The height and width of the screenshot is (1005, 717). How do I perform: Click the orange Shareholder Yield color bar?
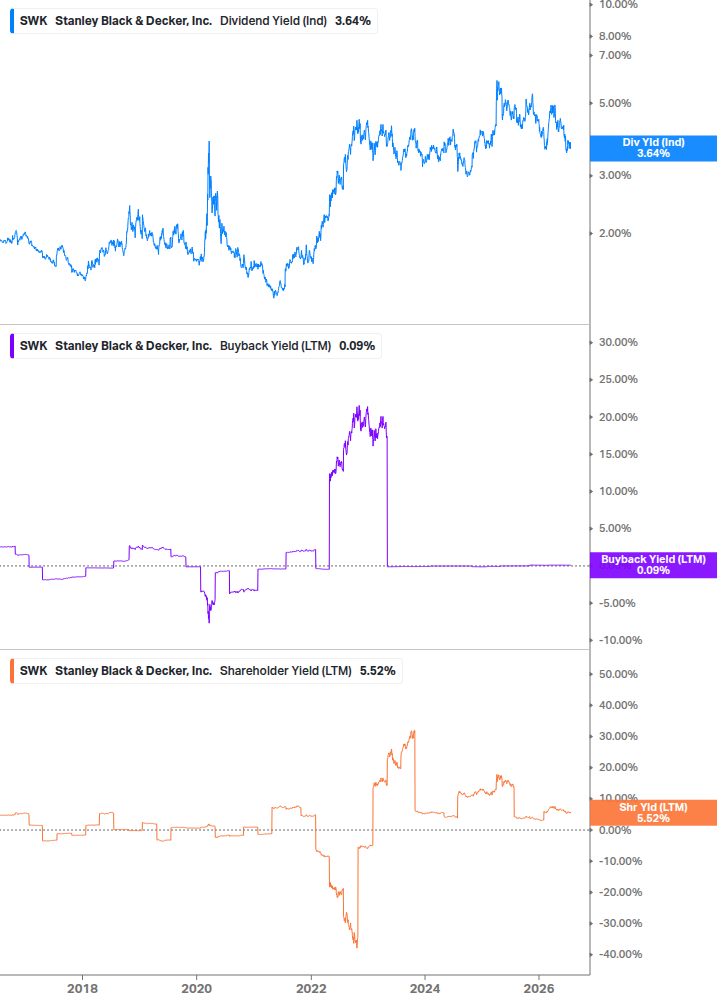[12, 670]
